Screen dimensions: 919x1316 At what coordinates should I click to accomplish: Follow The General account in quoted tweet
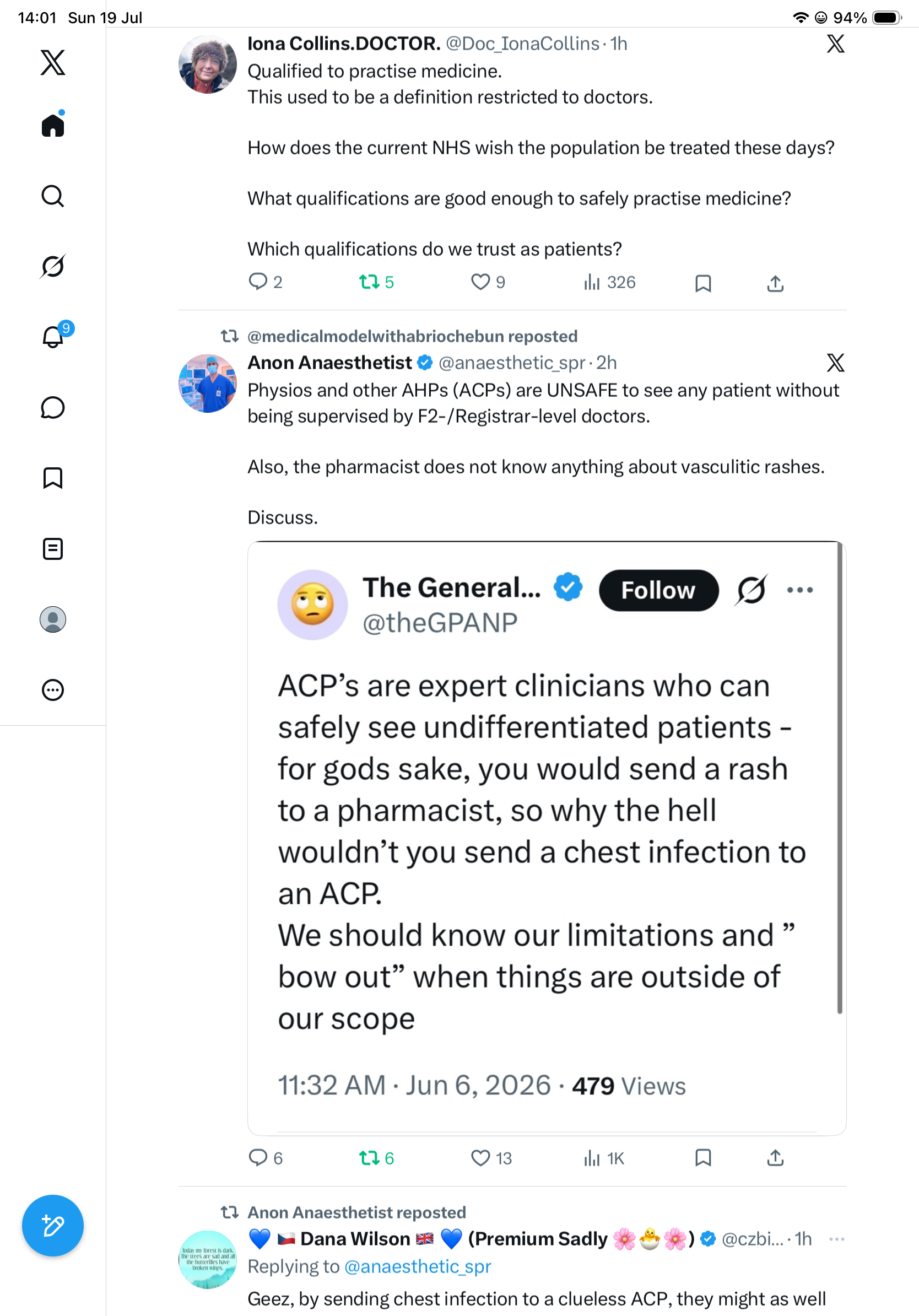coord(658,590)
